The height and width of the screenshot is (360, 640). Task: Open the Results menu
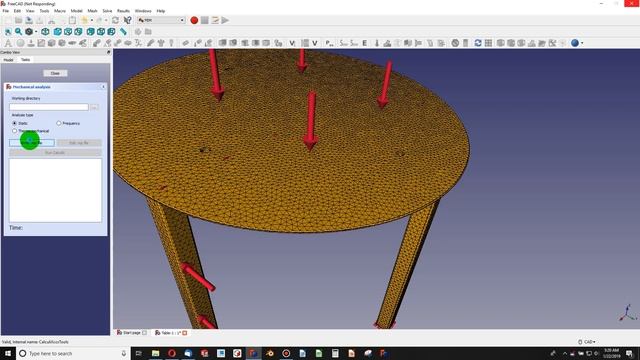tap(123, 11)
